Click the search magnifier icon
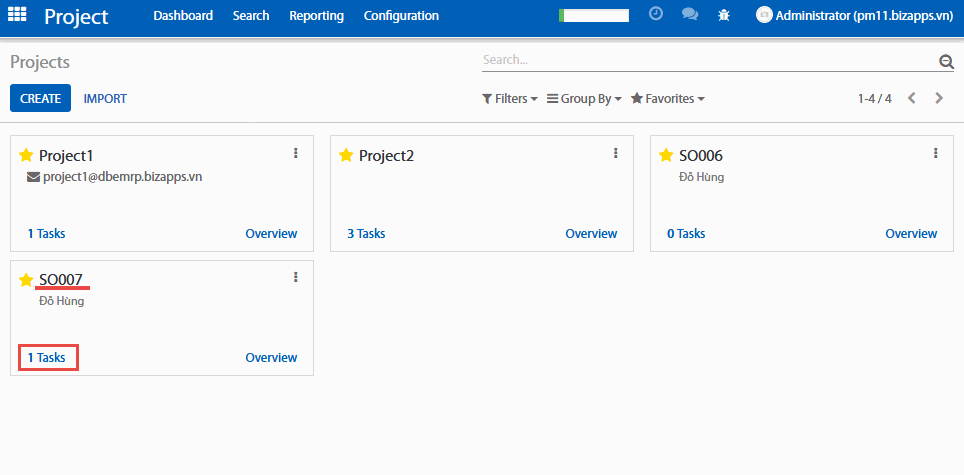This screenshot has height=475, width=964. point(946,62)
